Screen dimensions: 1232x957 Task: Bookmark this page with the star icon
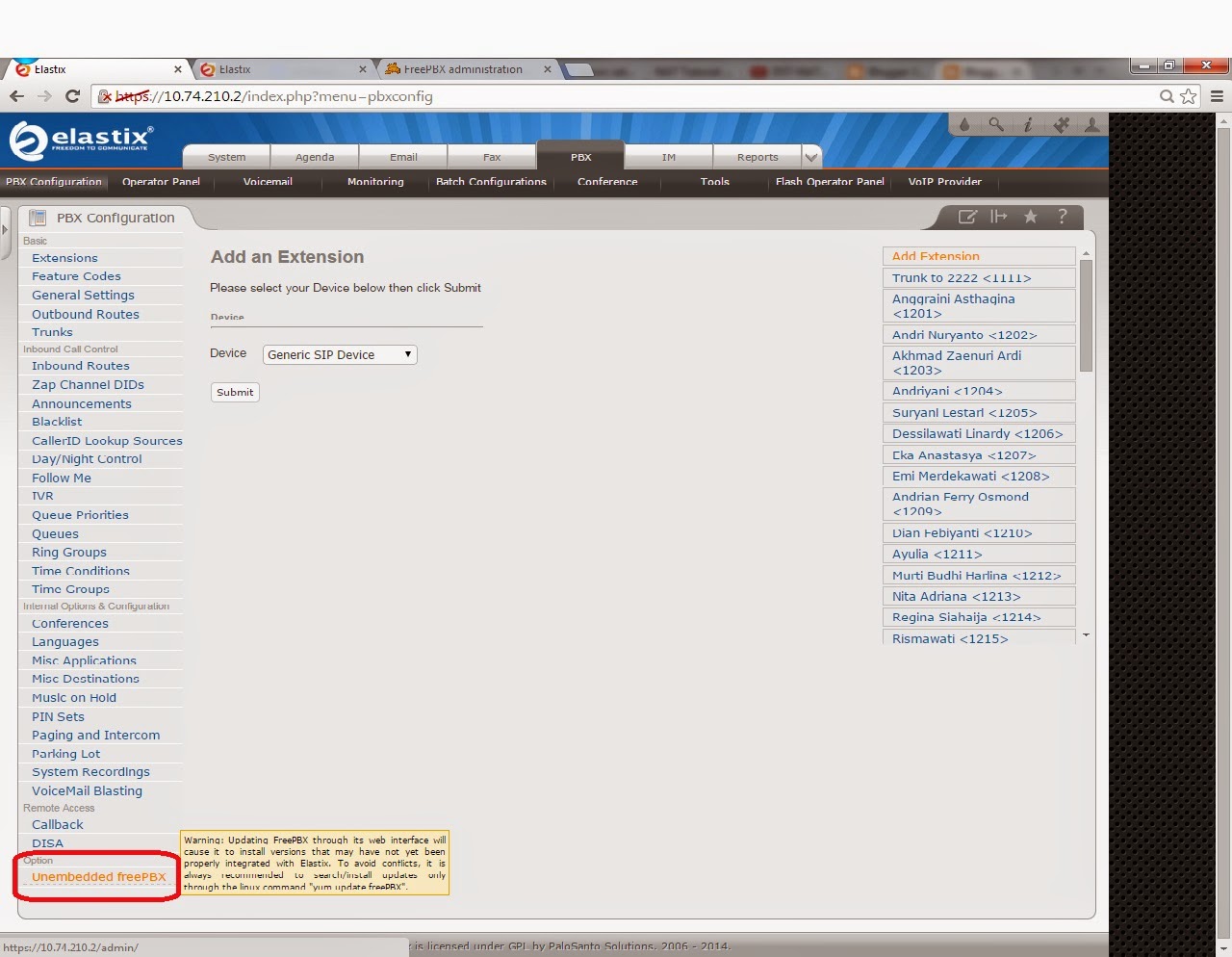point(1030,217)
